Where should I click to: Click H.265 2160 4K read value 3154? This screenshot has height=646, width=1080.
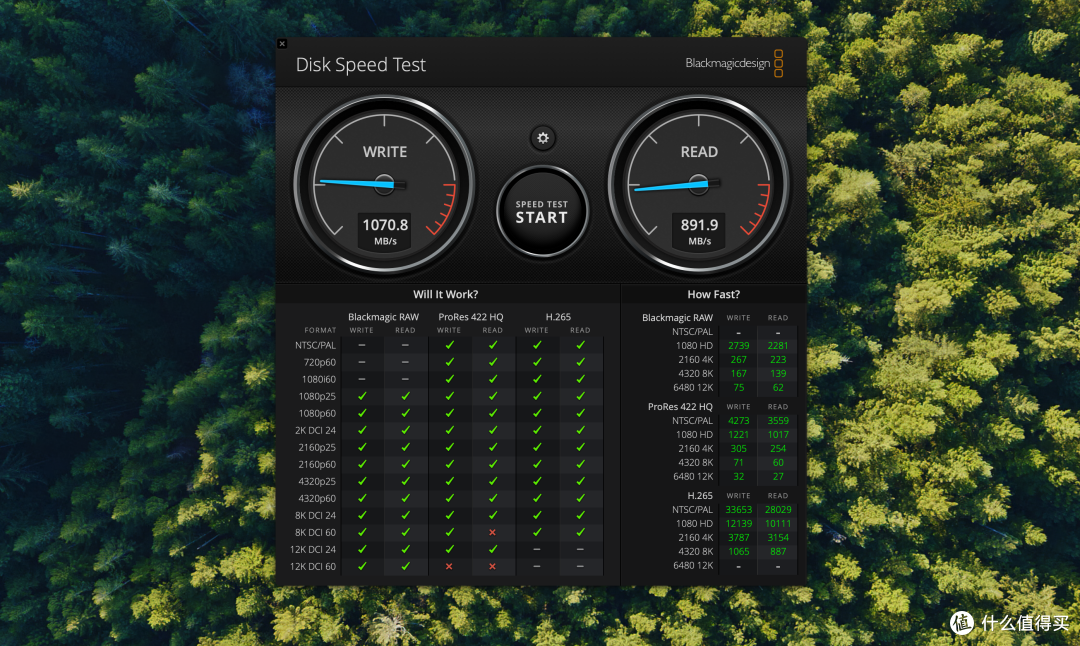(778, 537)
